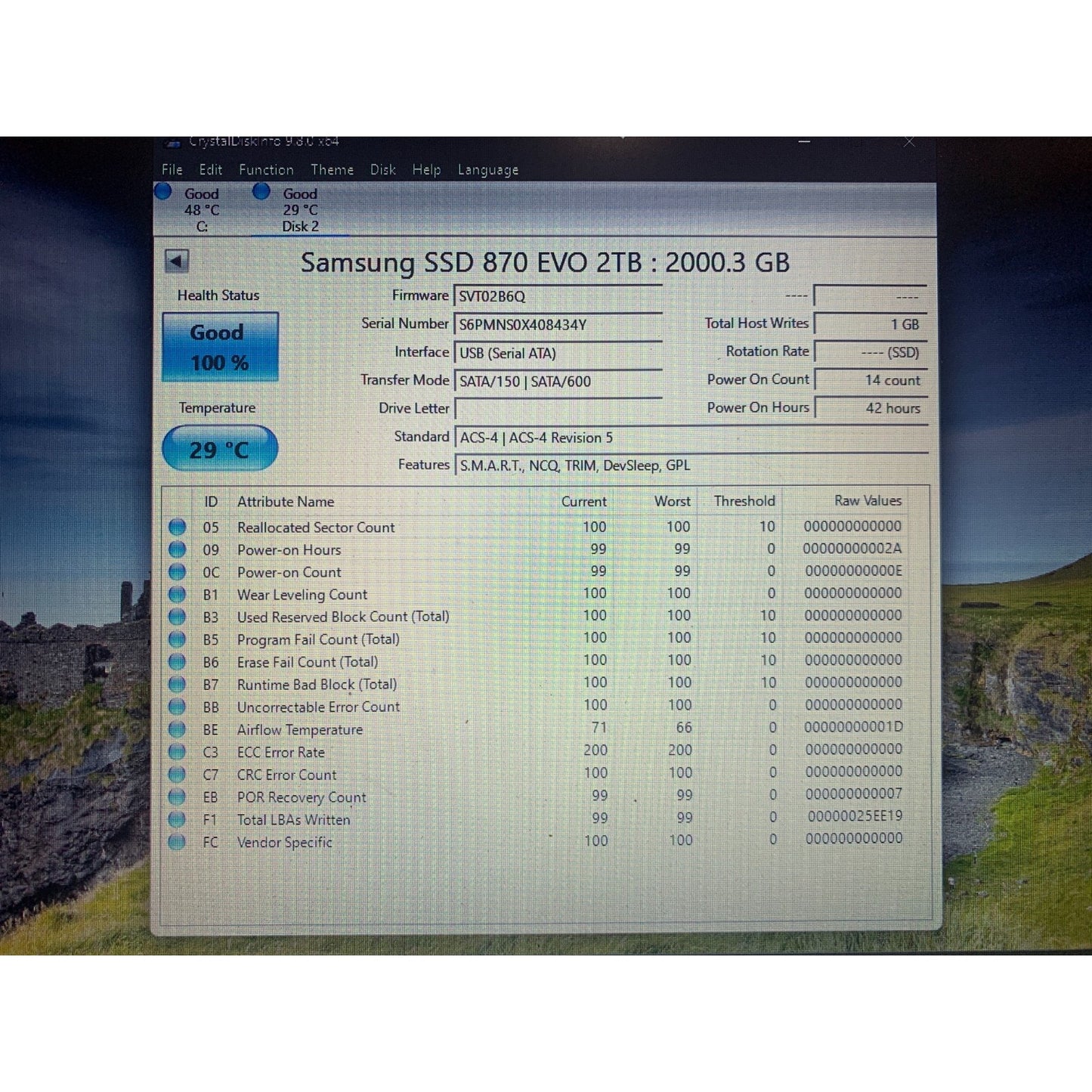The image size is (1092, 1092).
Task: Click the Attribute Name column header
Action: pyautogui.click(x=286, y=502)
